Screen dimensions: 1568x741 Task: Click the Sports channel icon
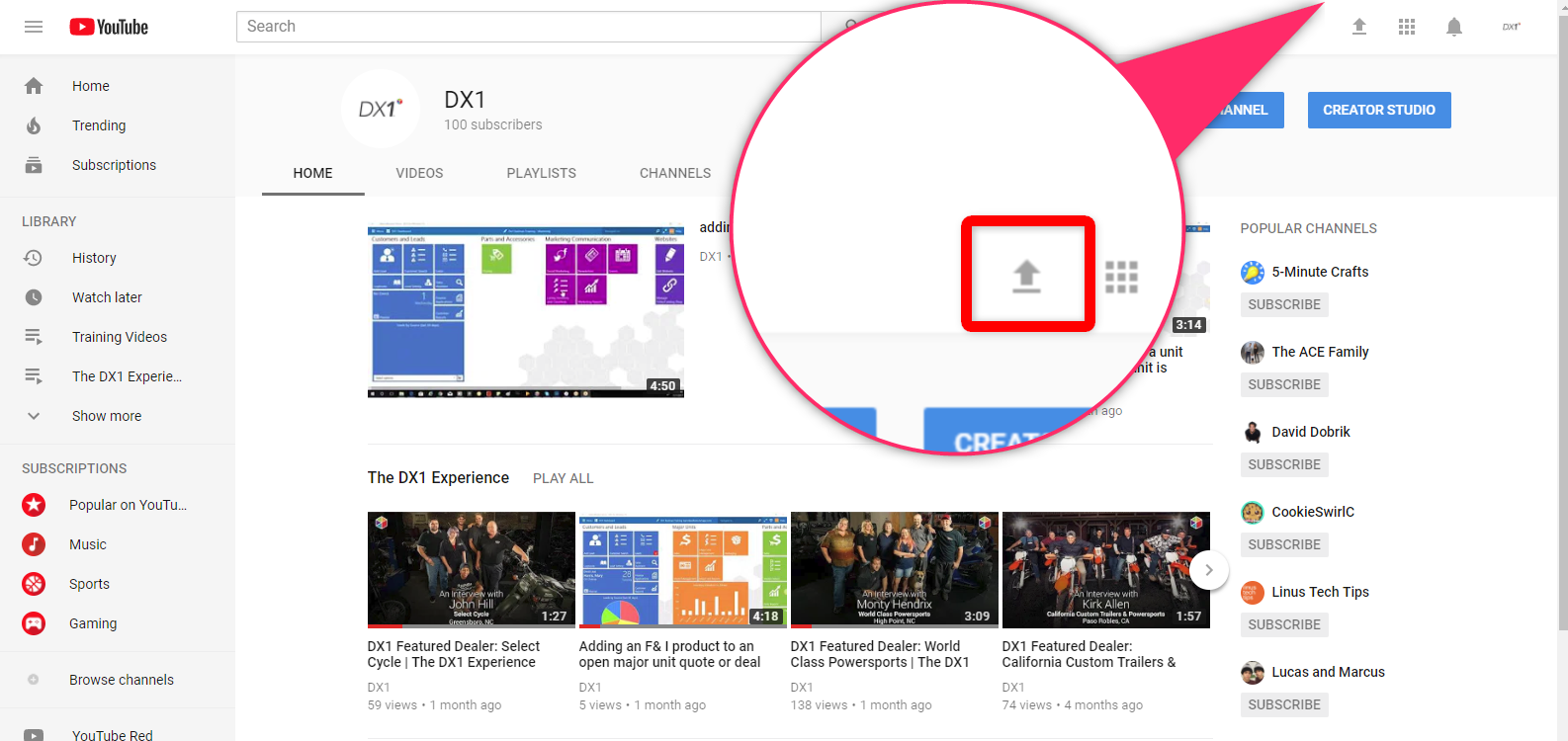point(34,584)
